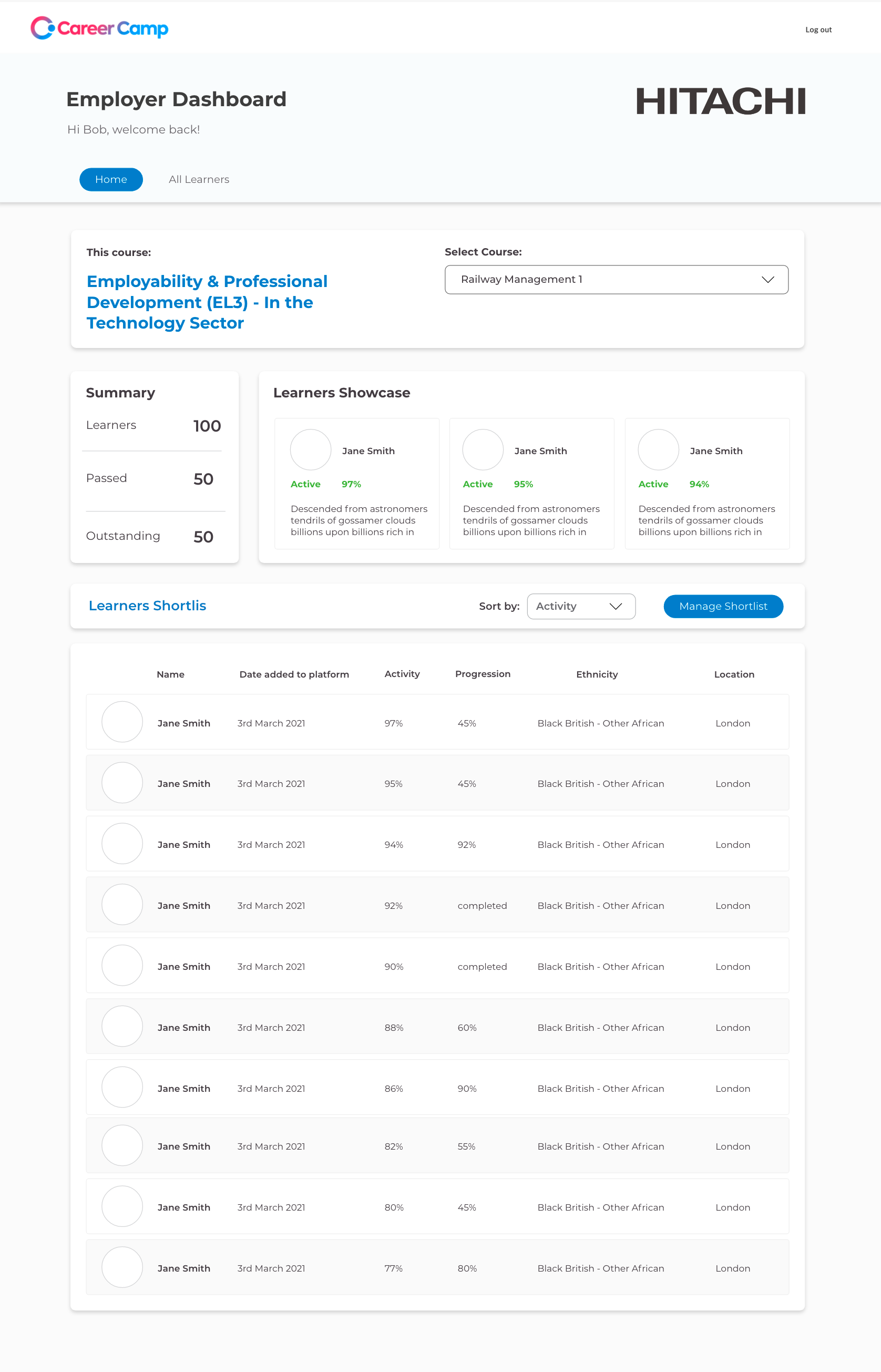Image resolution: width=881 pixels, height=1372 pixels.
Task: Open the showcase card with 95% activity
Action: coord(531,484)
